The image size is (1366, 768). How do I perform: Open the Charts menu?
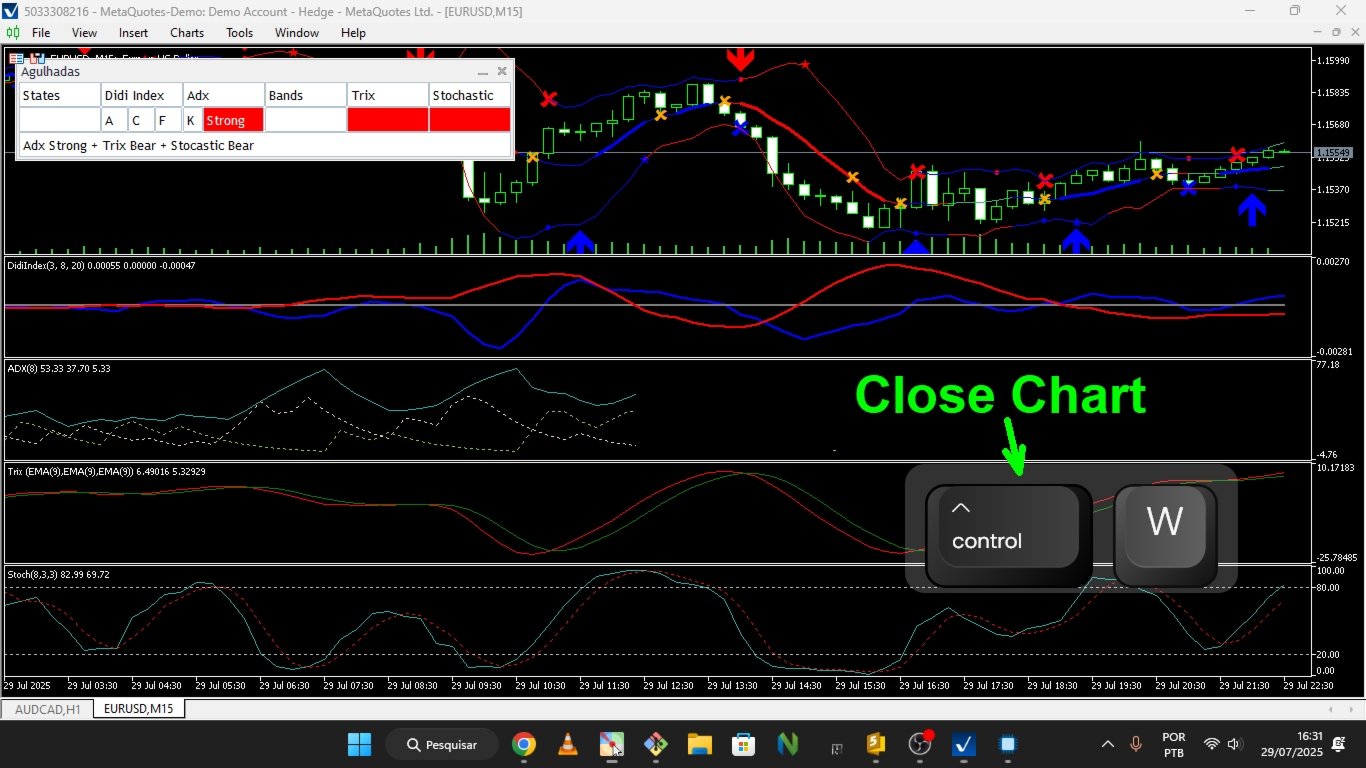click(187, 33)
